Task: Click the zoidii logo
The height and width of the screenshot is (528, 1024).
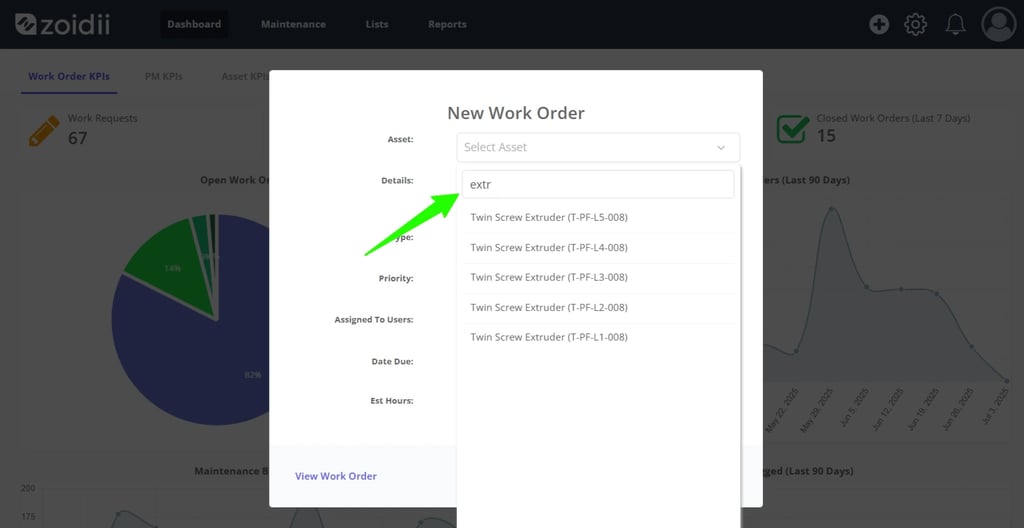Action: (x=63, y=24)
